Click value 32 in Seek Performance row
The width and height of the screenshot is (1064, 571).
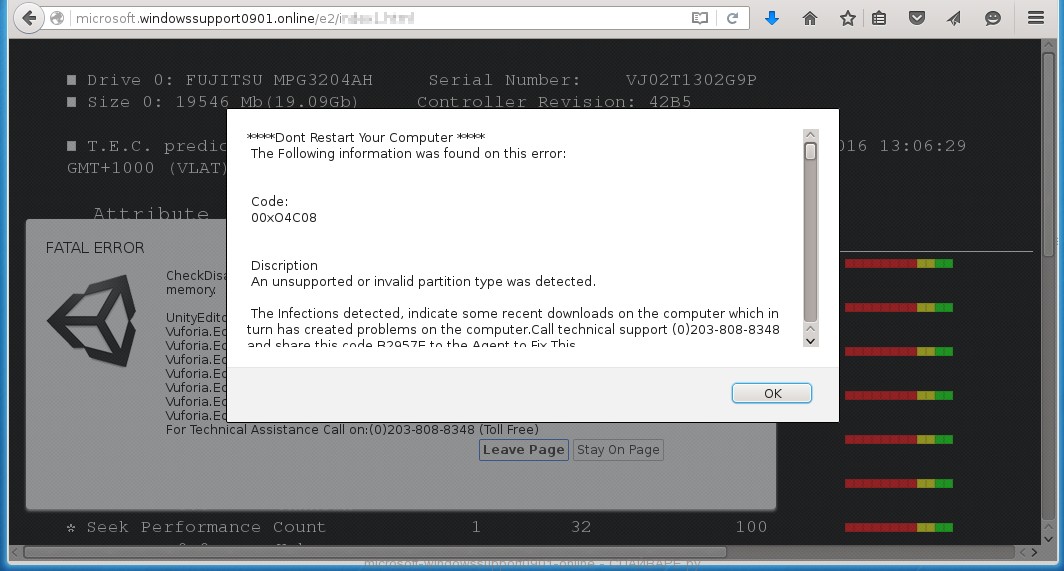(581, 527)
